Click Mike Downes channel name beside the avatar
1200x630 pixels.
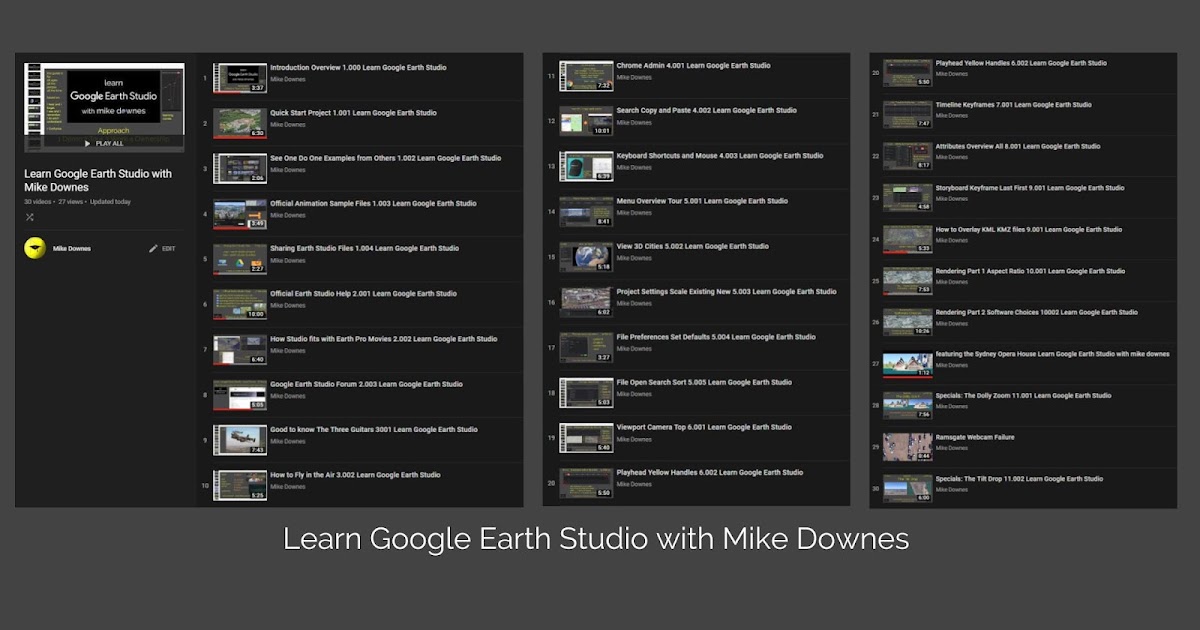pos(72,248)
